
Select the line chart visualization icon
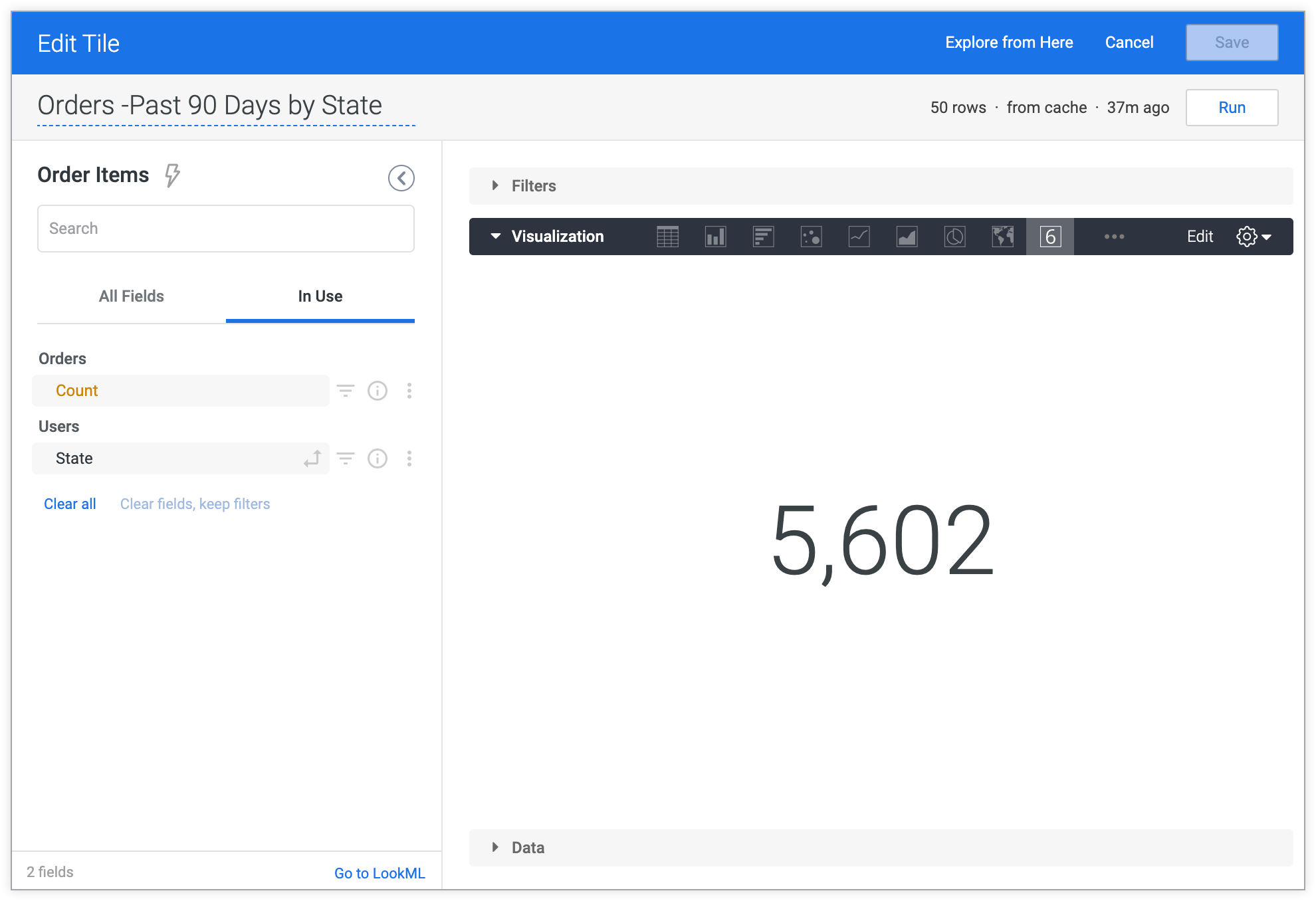(857, 237)
